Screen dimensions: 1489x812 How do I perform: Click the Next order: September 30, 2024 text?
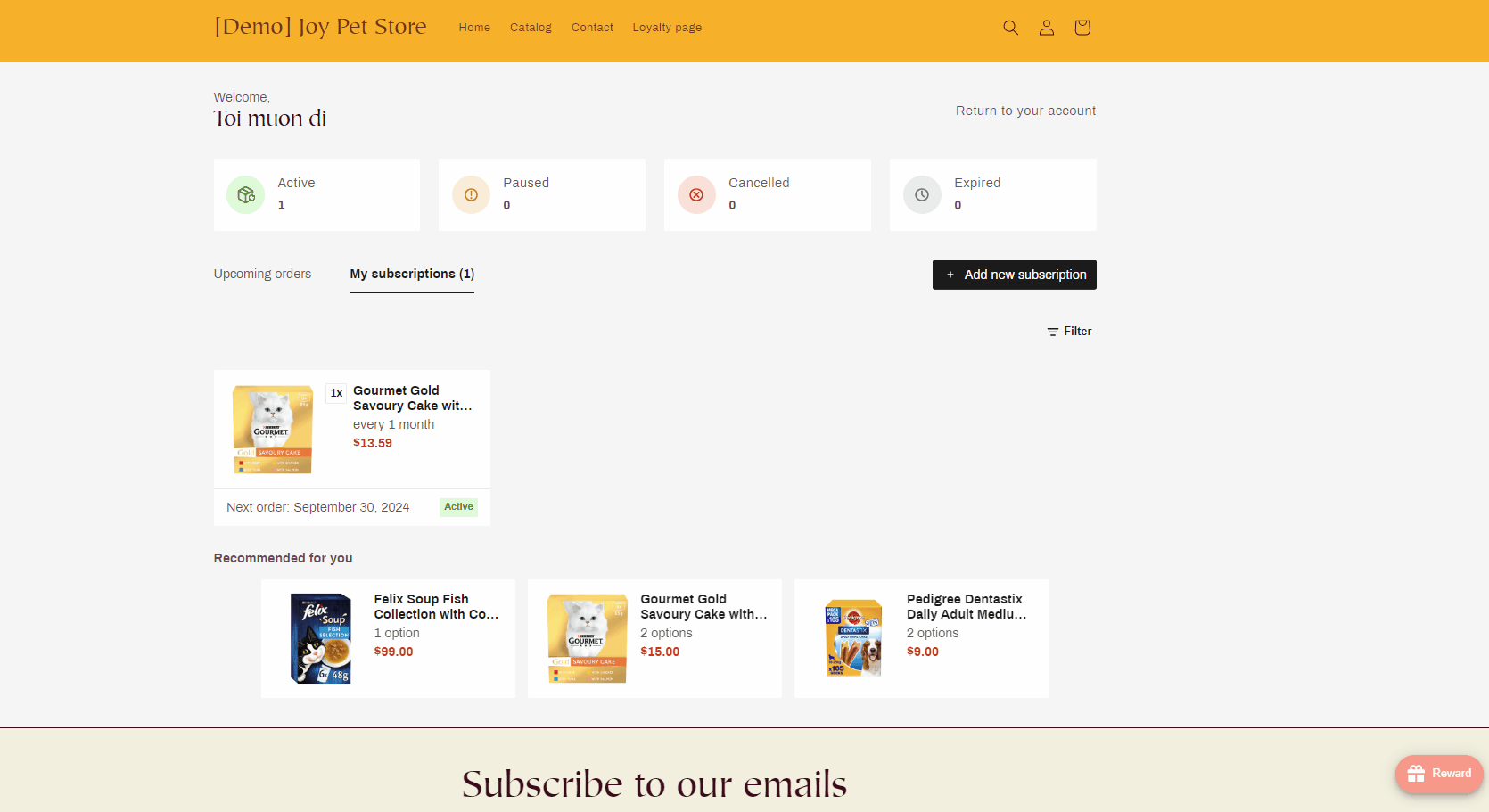[318, 507]
